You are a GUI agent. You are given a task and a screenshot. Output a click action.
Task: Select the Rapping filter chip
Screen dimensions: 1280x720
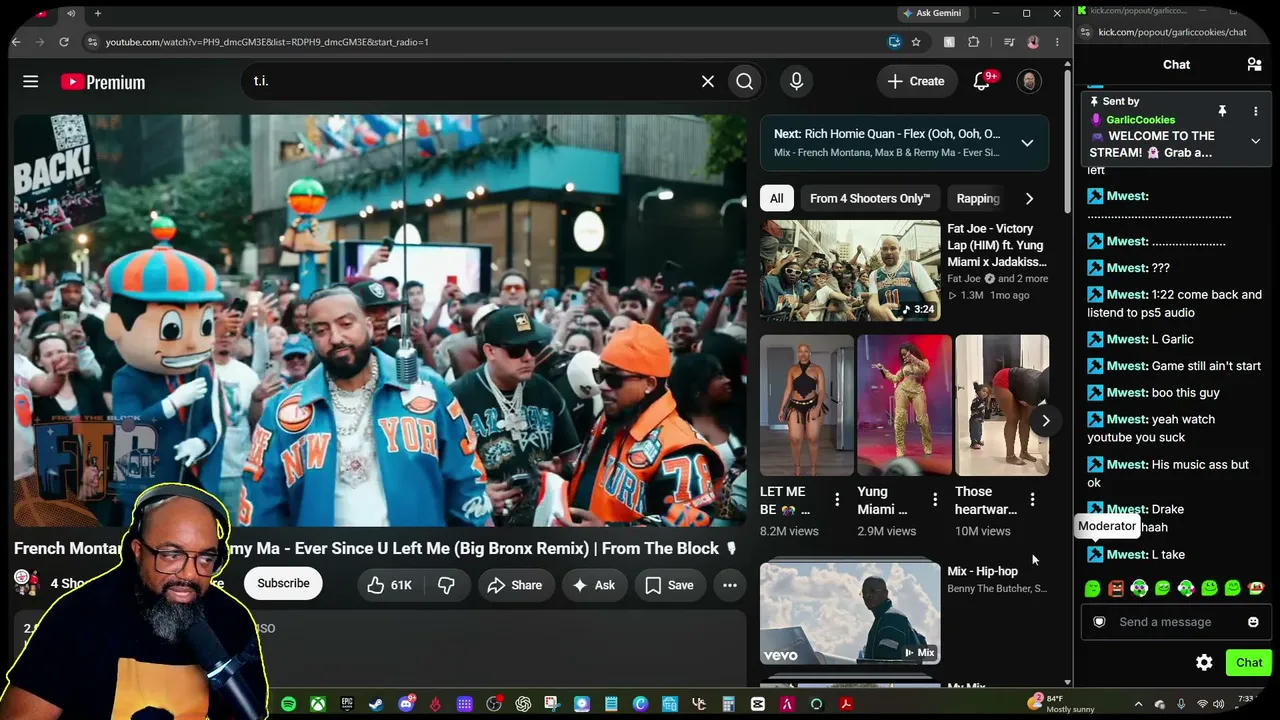point(977,198)
